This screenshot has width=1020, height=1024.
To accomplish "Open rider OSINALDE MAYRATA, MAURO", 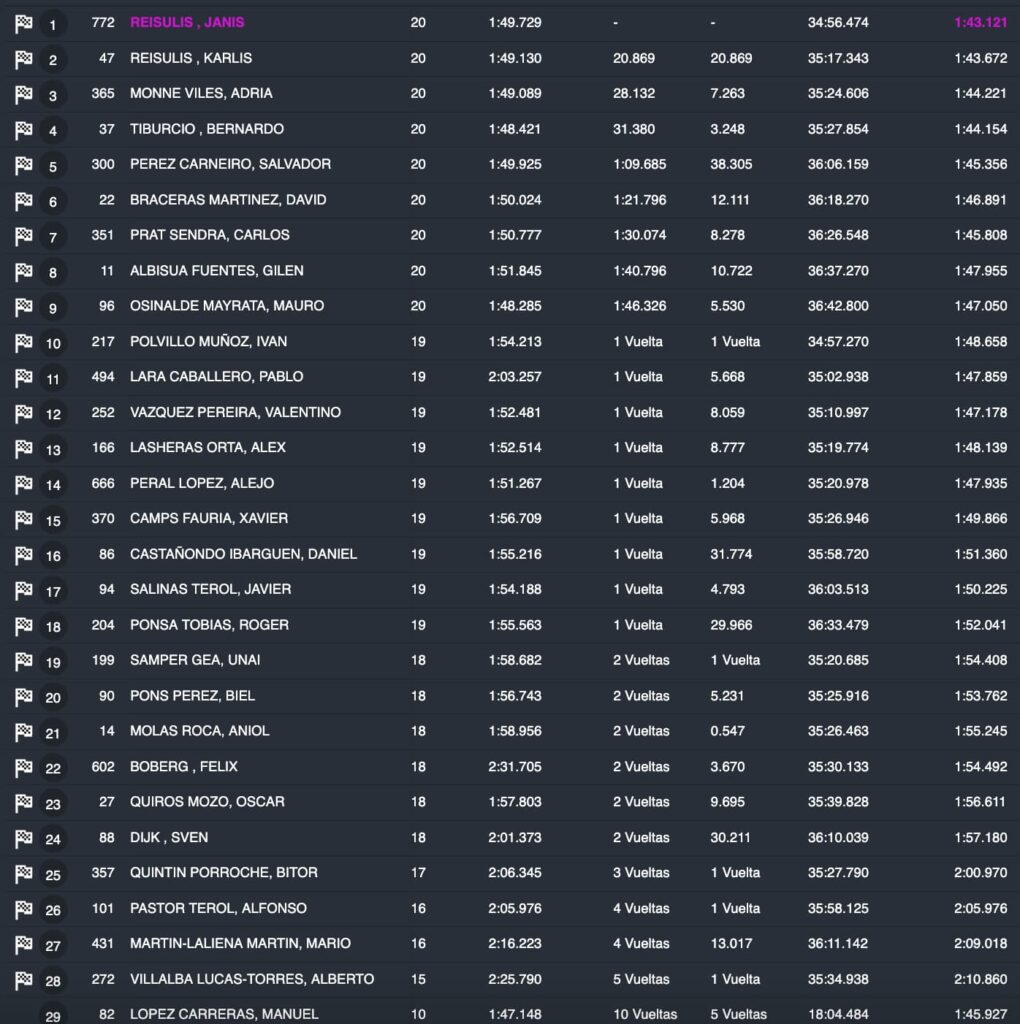I will [x=227, y=306].
